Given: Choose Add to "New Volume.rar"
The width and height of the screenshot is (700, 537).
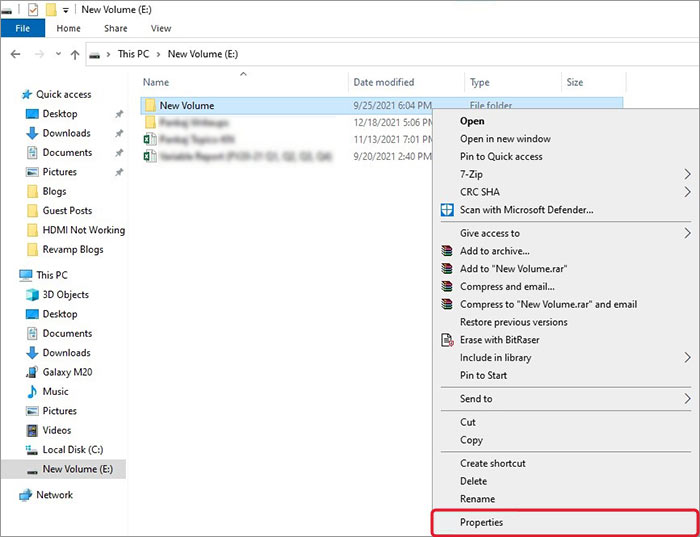Looking at the screenshot, I should point(513,269).
